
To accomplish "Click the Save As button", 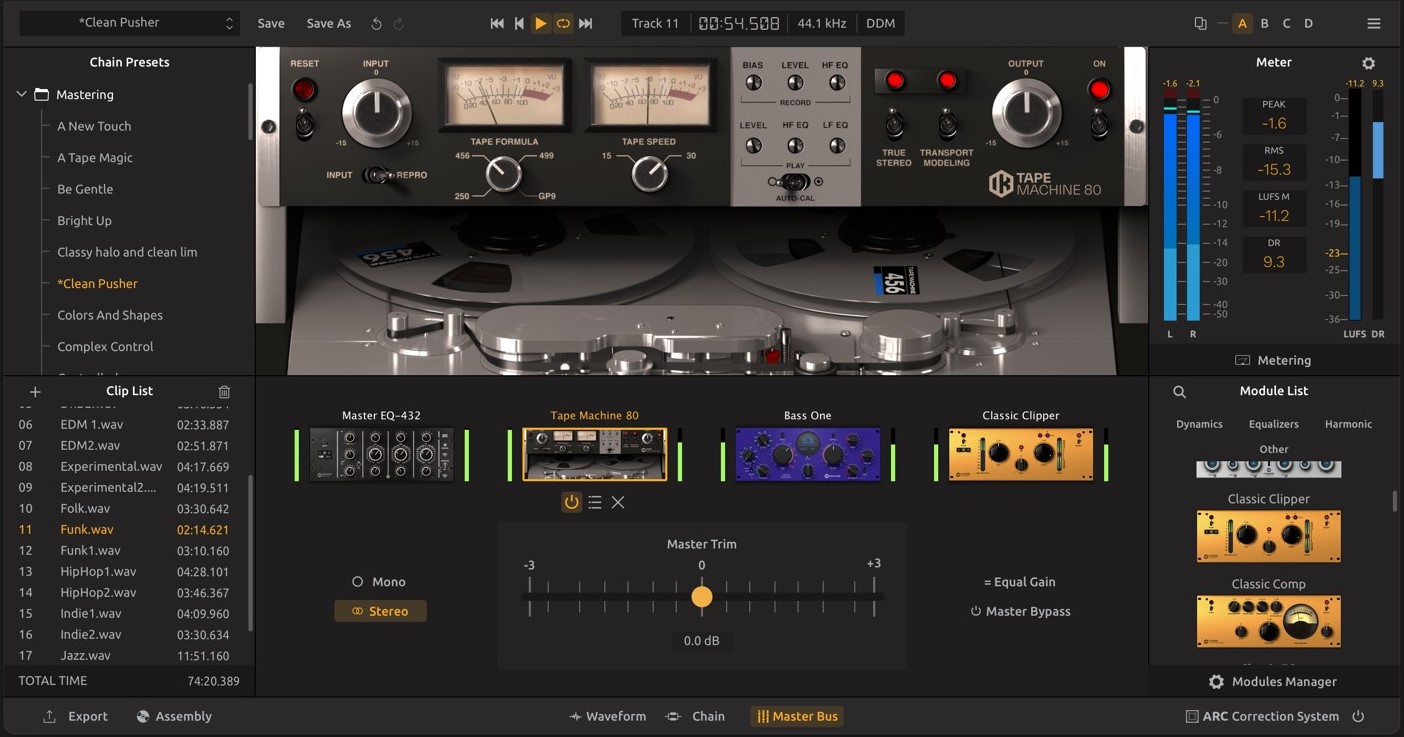I will coord(328,23).
